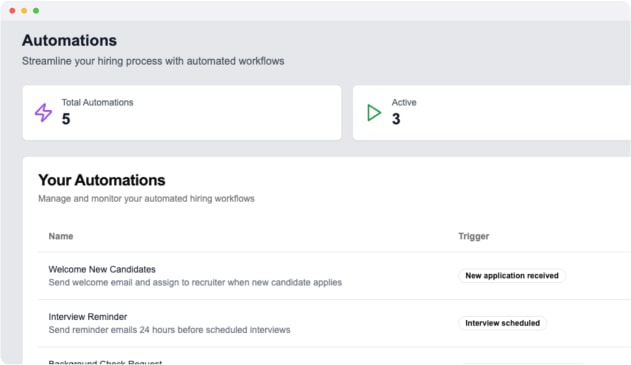
Task: Click the purple lightning bolt icon
Action: [43, 113]
